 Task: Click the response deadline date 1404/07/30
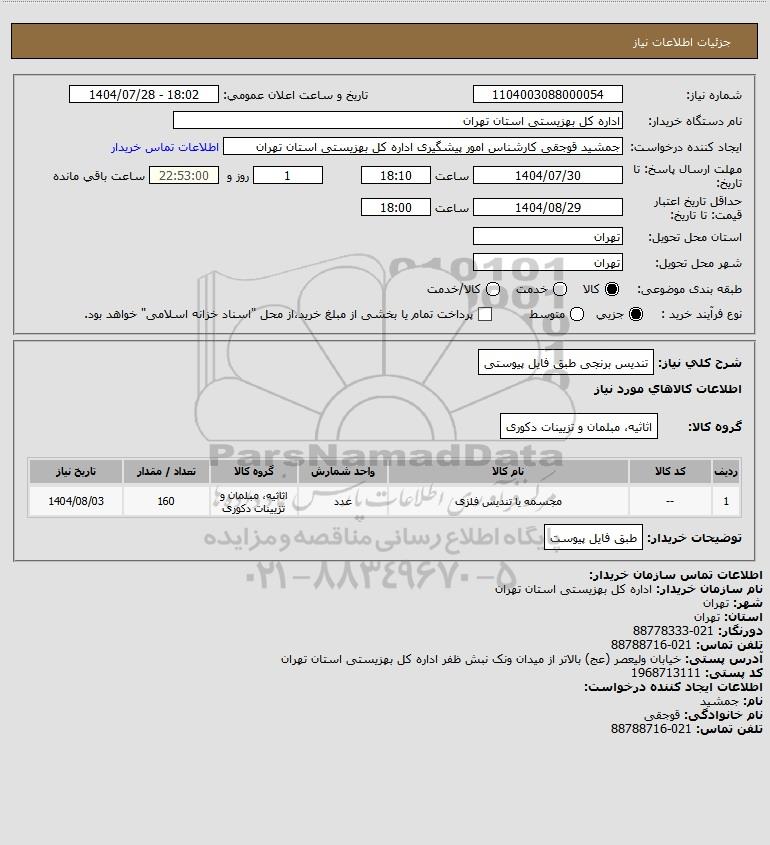point(547,175)
